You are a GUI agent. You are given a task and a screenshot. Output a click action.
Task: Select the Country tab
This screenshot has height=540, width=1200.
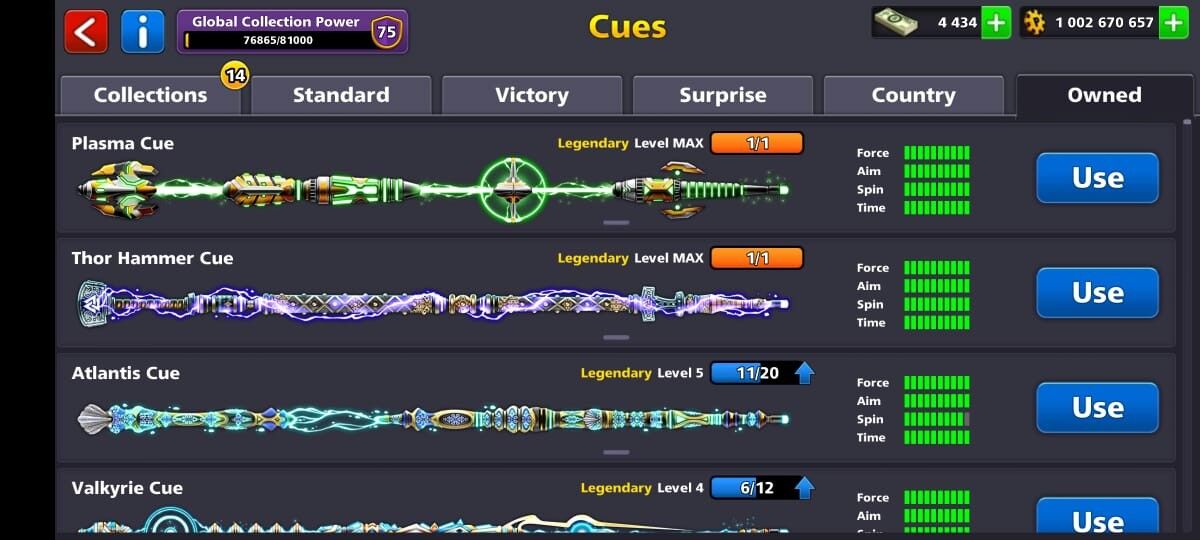click(913, 95)
